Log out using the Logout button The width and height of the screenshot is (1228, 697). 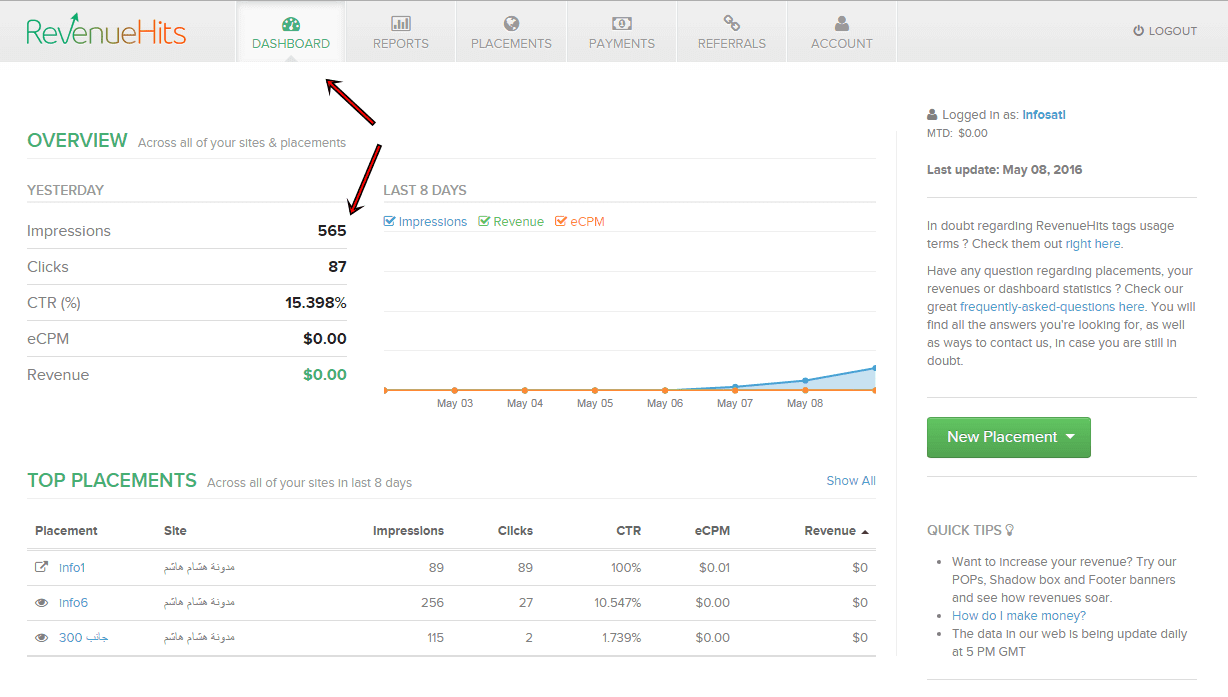pos(1165,31)
